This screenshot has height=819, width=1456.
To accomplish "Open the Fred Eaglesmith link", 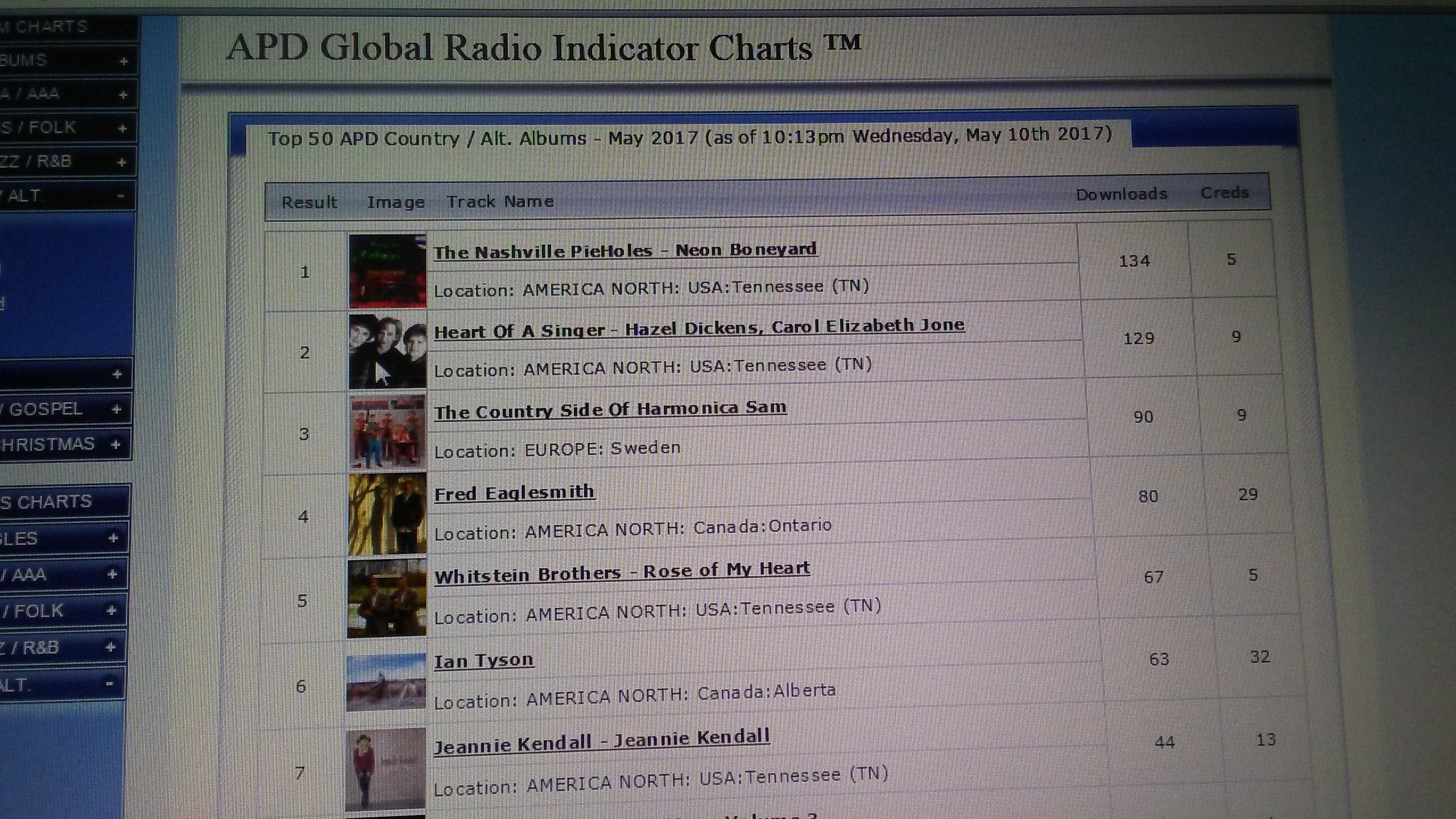I will tap(514, 493).
